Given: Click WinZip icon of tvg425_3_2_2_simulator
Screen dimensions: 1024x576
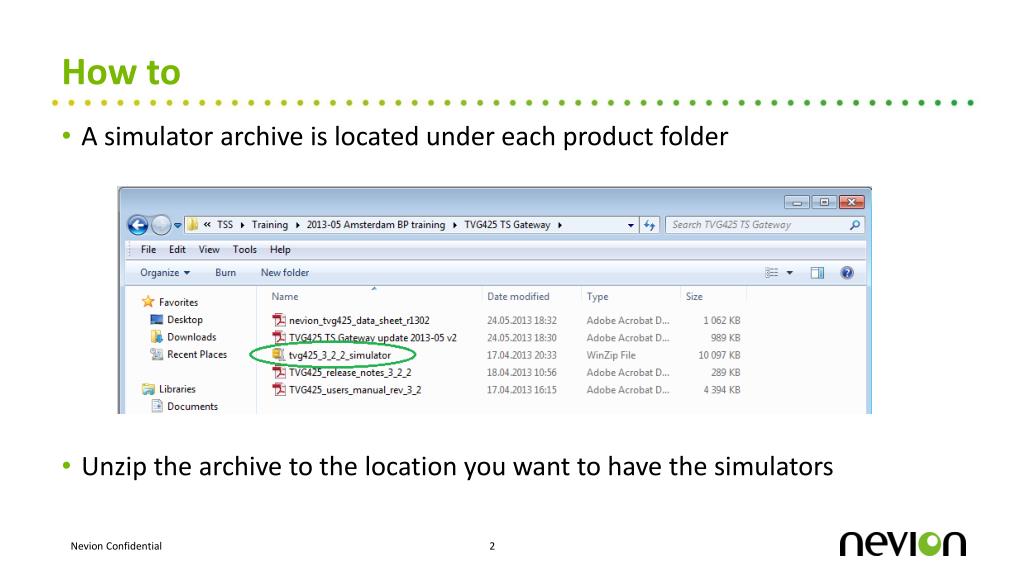Looking at the screenshot, I should pos(279,355).
